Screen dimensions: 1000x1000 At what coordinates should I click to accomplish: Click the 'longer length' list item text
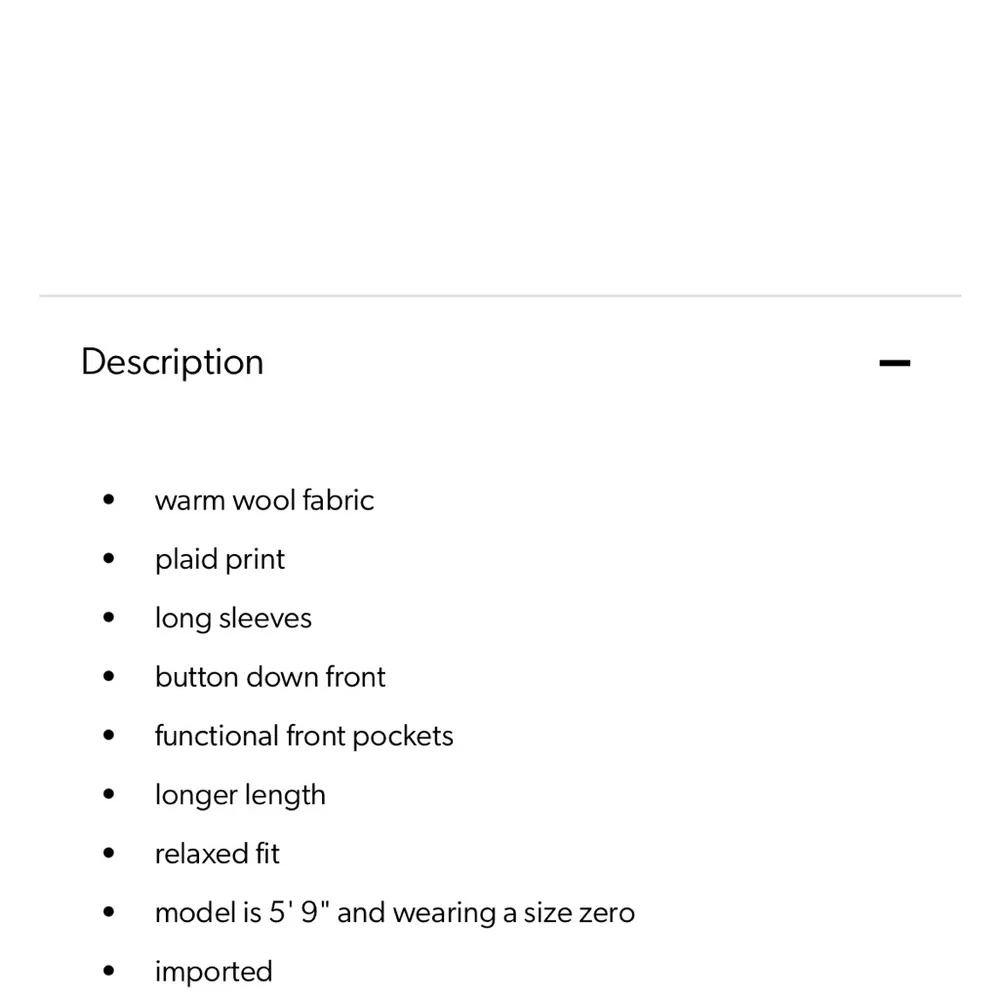pos(240,795)
